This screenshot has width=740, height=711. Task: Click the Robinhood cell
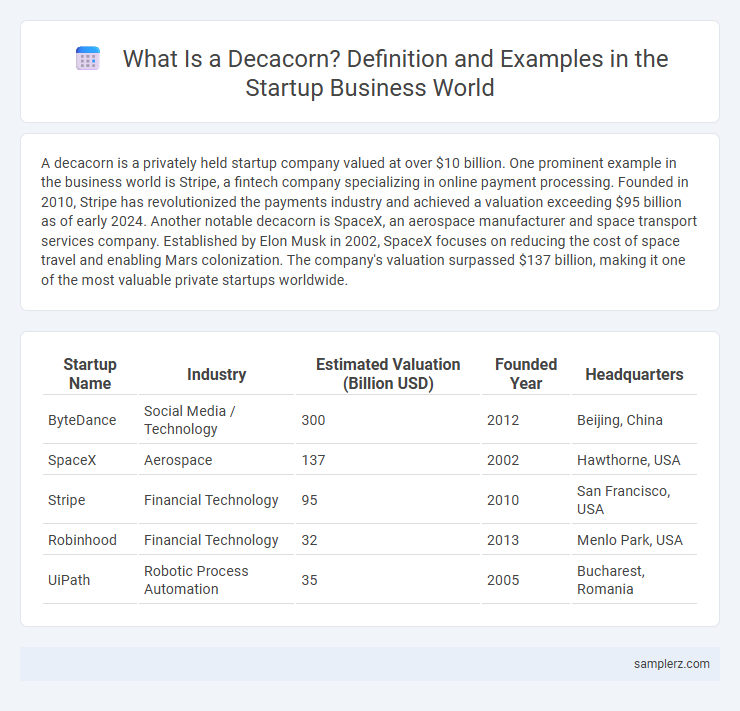pos(90,540)
